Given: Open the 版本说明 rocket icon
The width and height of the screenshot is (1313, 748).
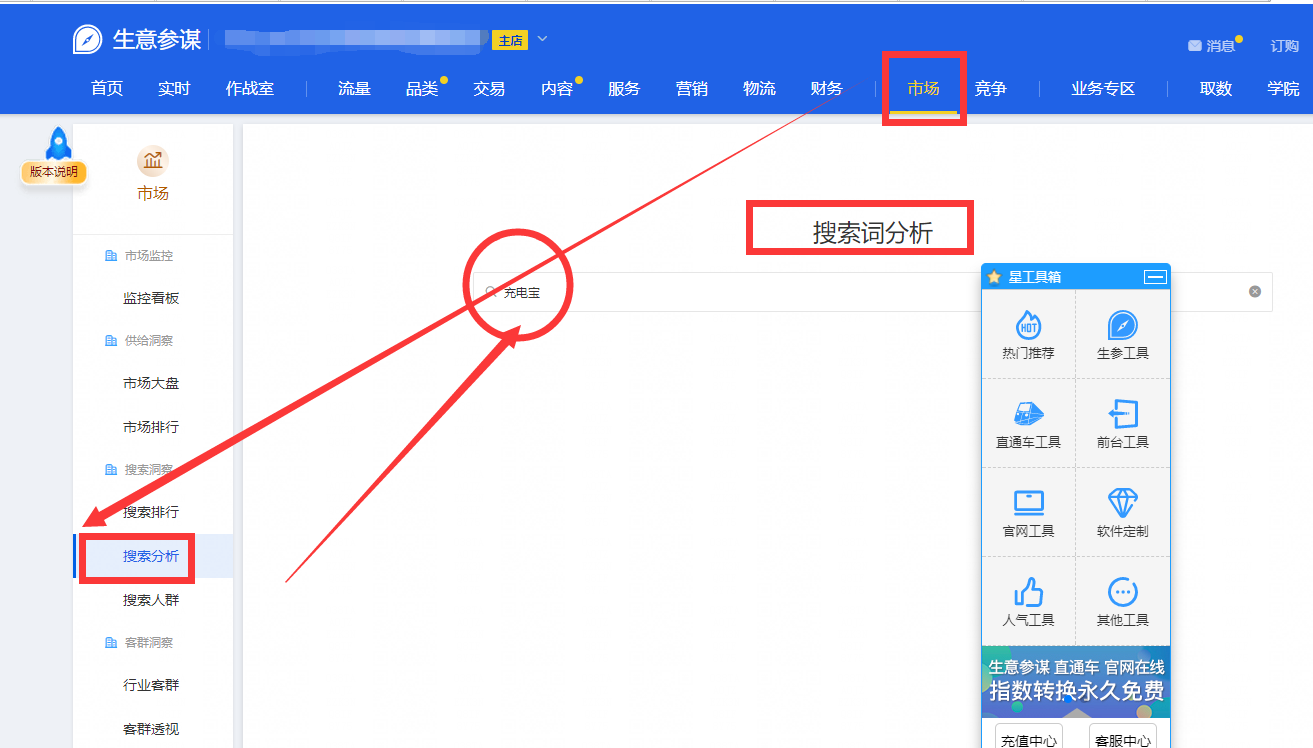Looking at the screenshot, I should pos(59,145).
